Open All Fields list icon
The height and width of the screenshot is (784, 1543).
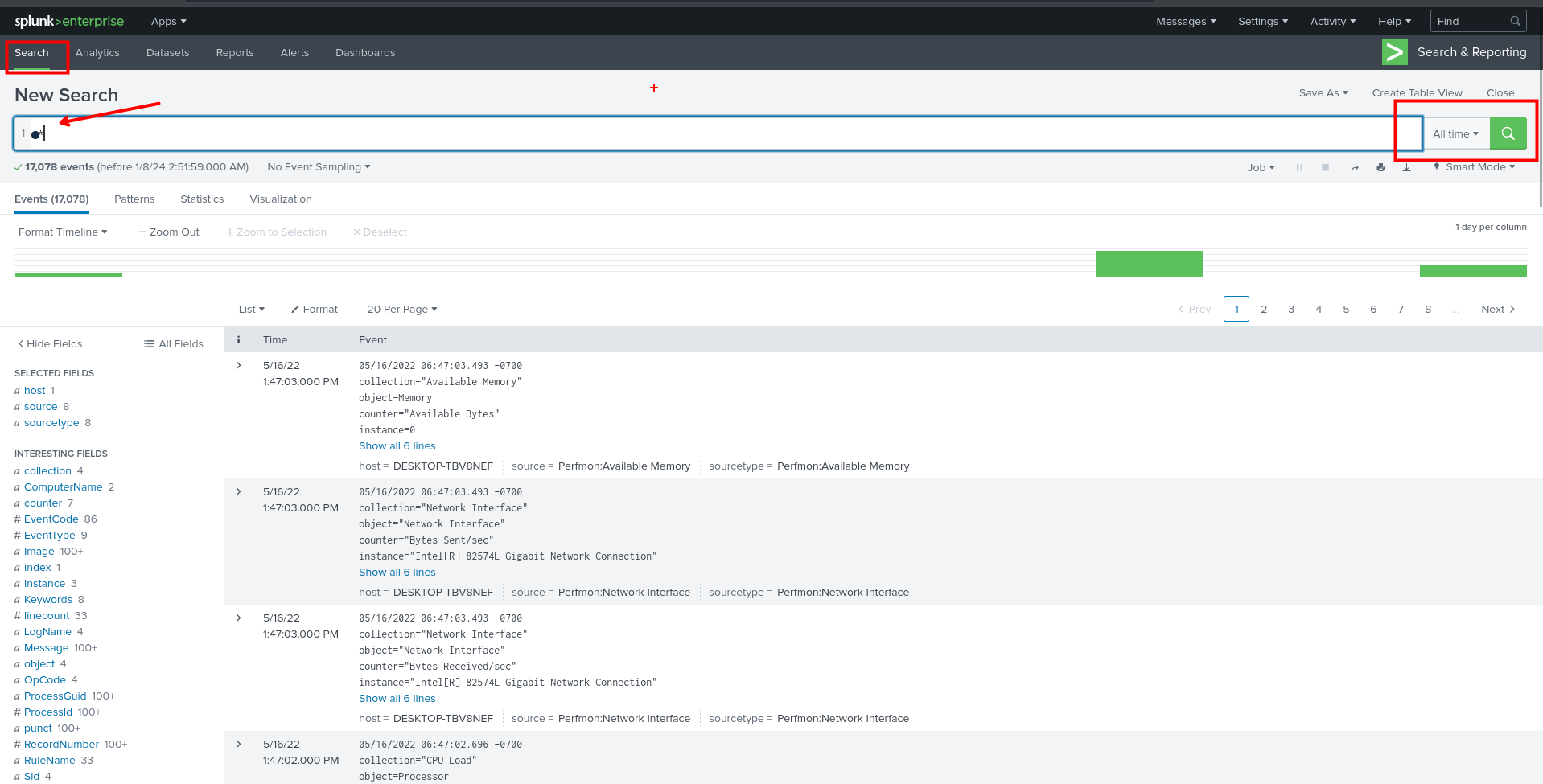[173, 344]
